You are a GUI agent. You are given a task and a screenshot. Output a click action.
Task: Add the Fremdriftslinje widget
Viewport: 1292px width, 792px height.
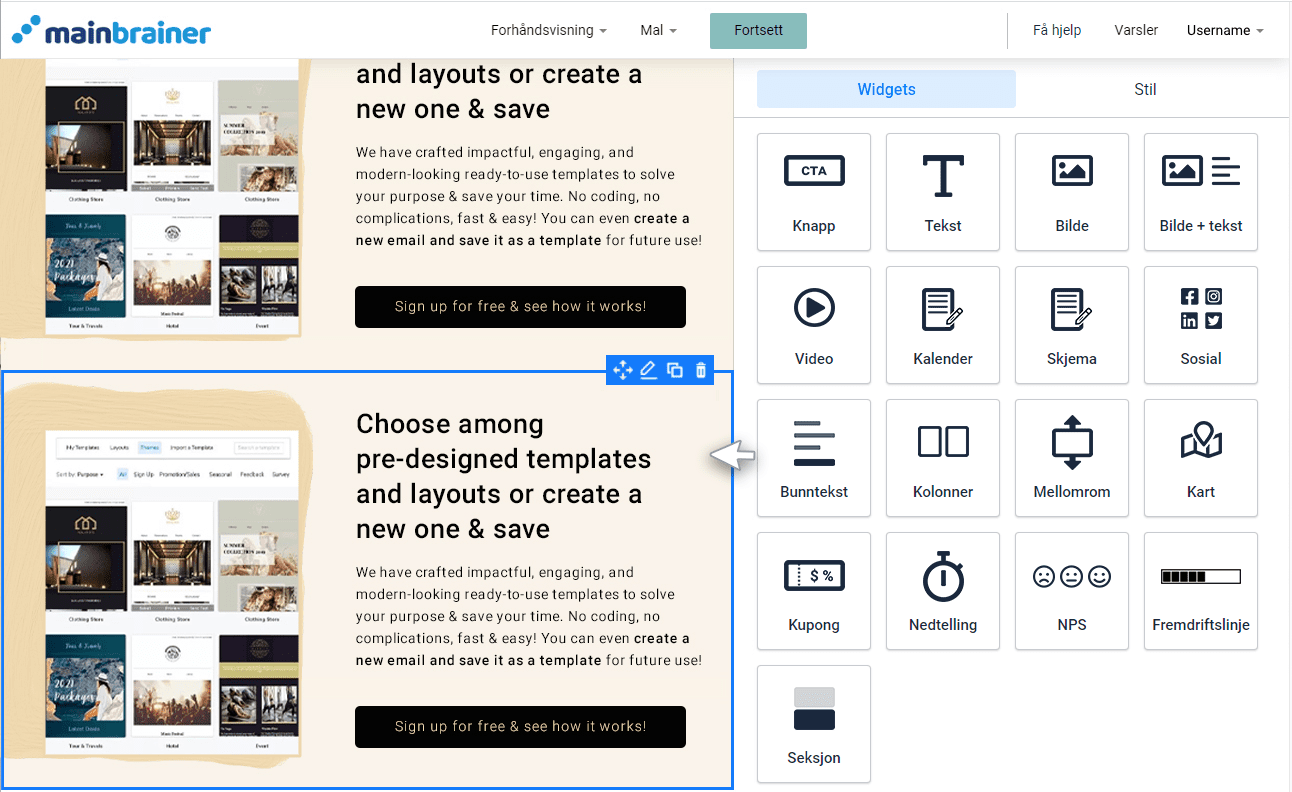(x=1200, y=591)
